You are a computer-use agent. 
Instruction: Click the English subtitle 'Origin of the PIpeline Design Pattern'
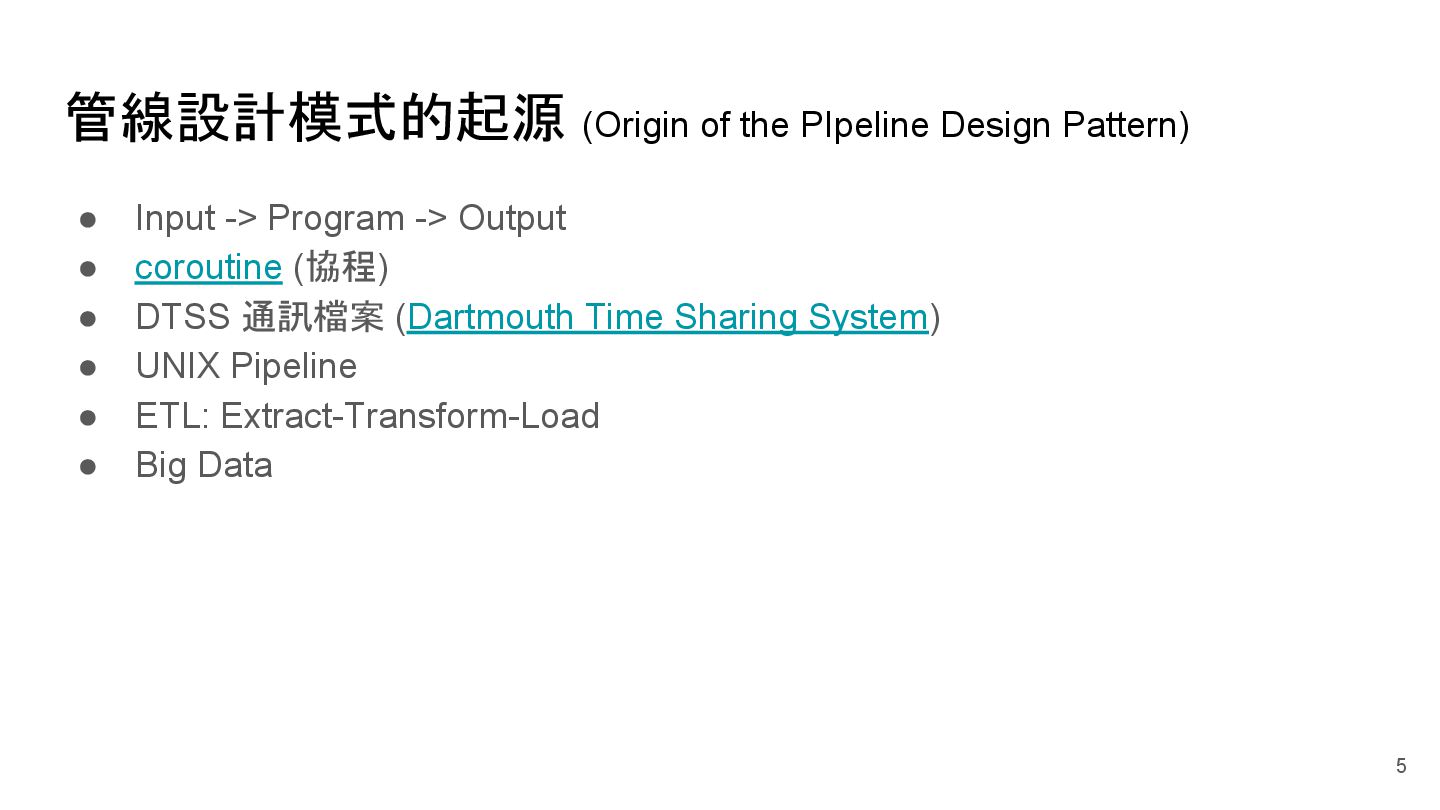coord(885,126)
